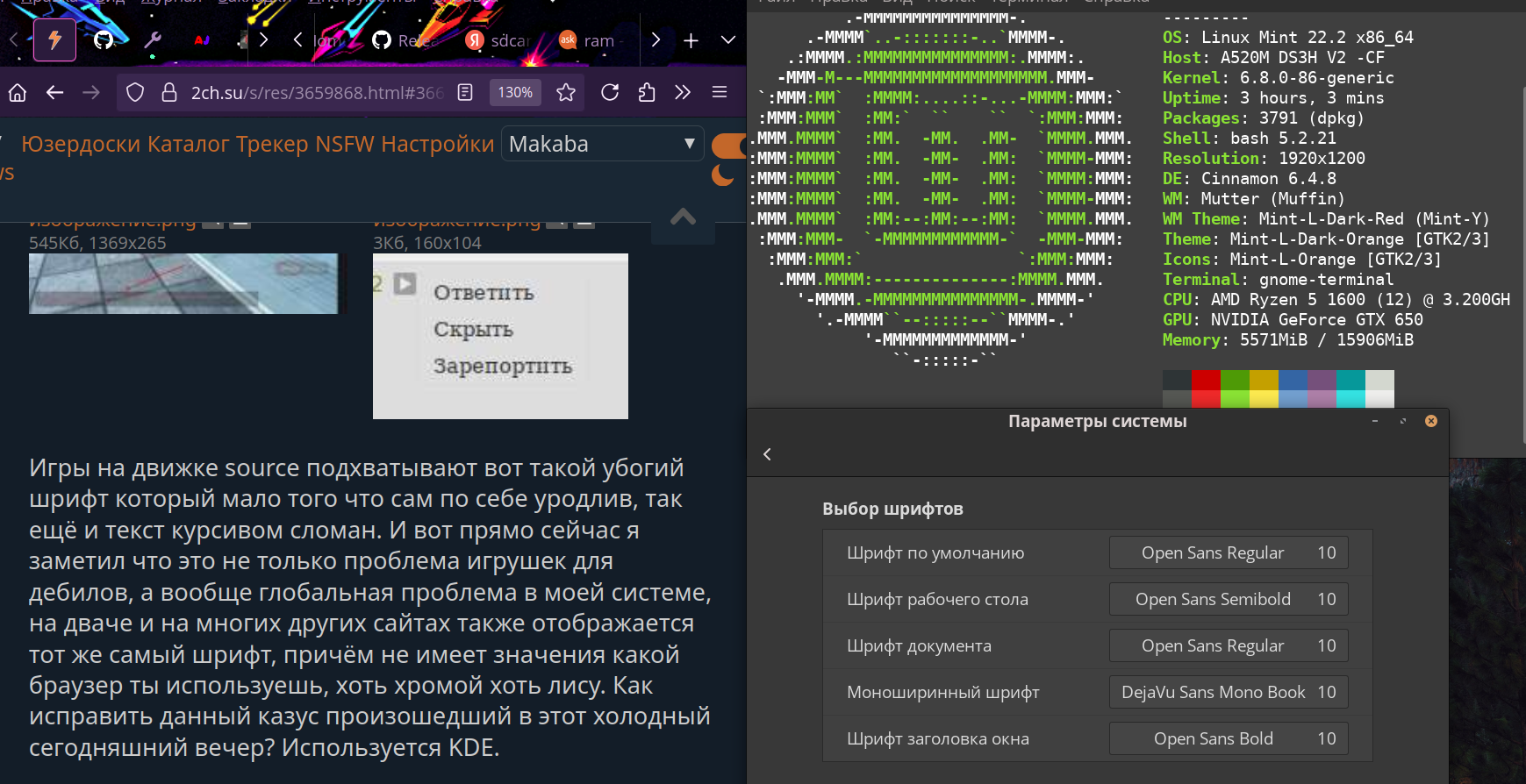Reload the current page
Screen dimensions: 1526x784
[610, 92]
